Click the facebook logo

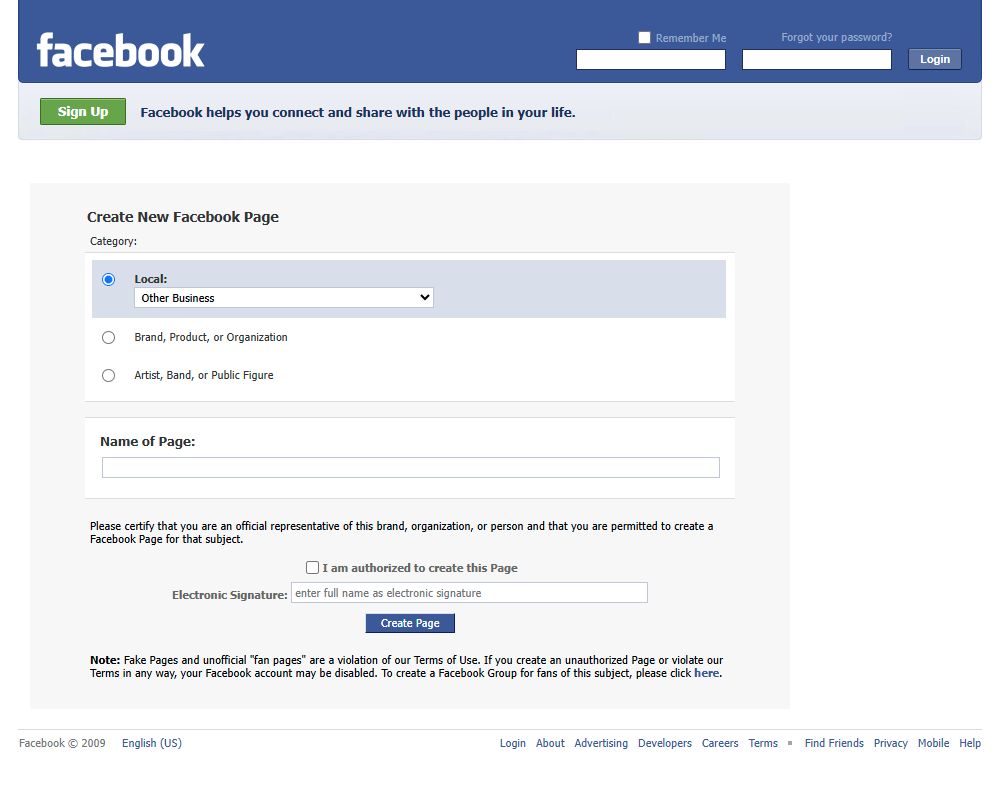[x=121, y=50]
